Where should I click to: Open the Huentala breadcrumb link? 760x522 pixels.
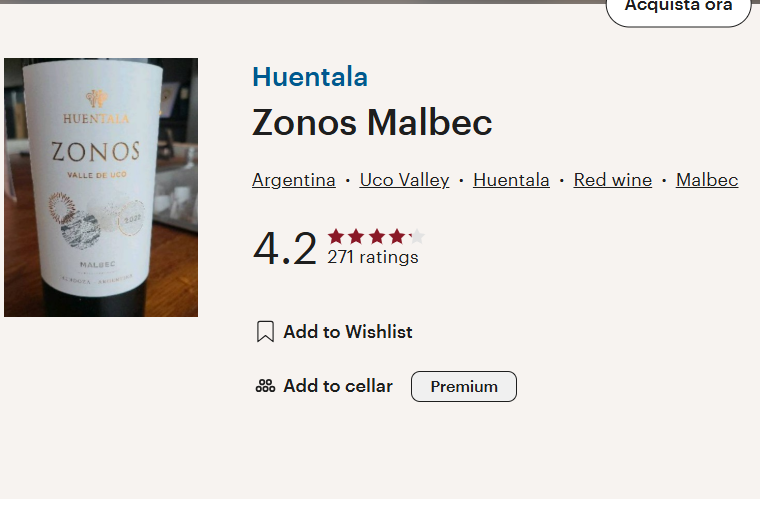(x=511, y=180)
